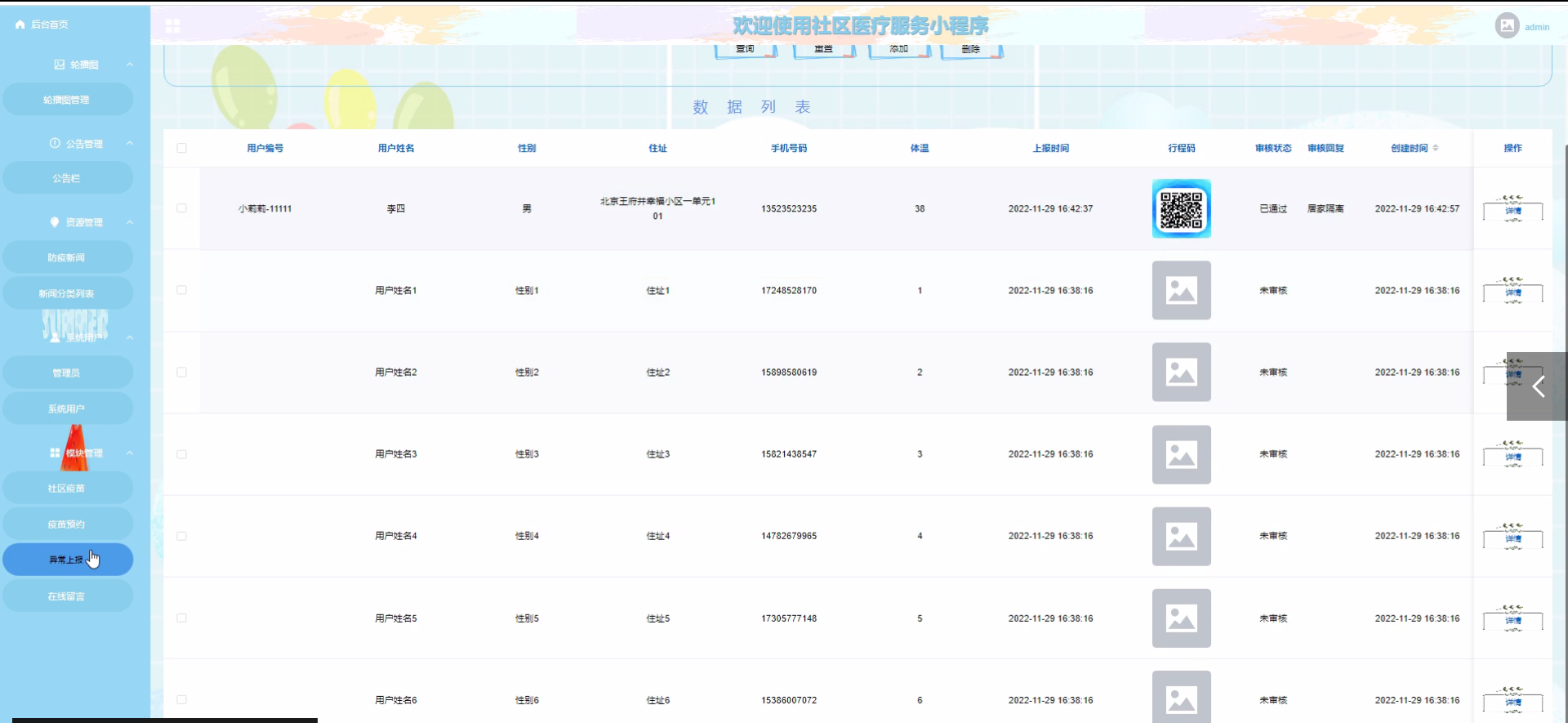Viewport: 1568px width, 723px height.
Task: Tick the checkbox for row 用户姓名1
Action: pyautogui.click(x=181, y=290)
